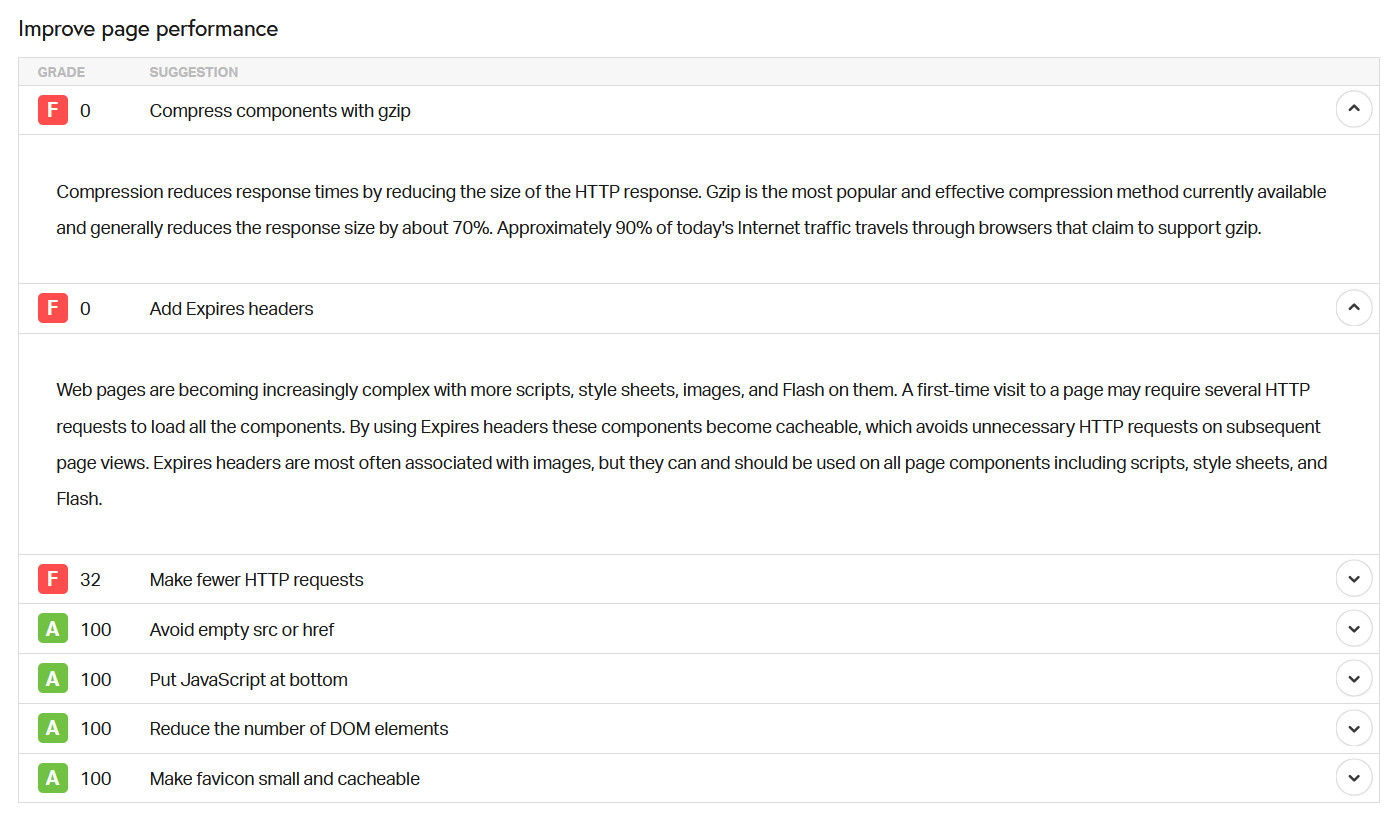This screenshot has width=1397, height=820.
Task: Collapse the Compress components with gzip section
Action: (x=1354, y=108)
